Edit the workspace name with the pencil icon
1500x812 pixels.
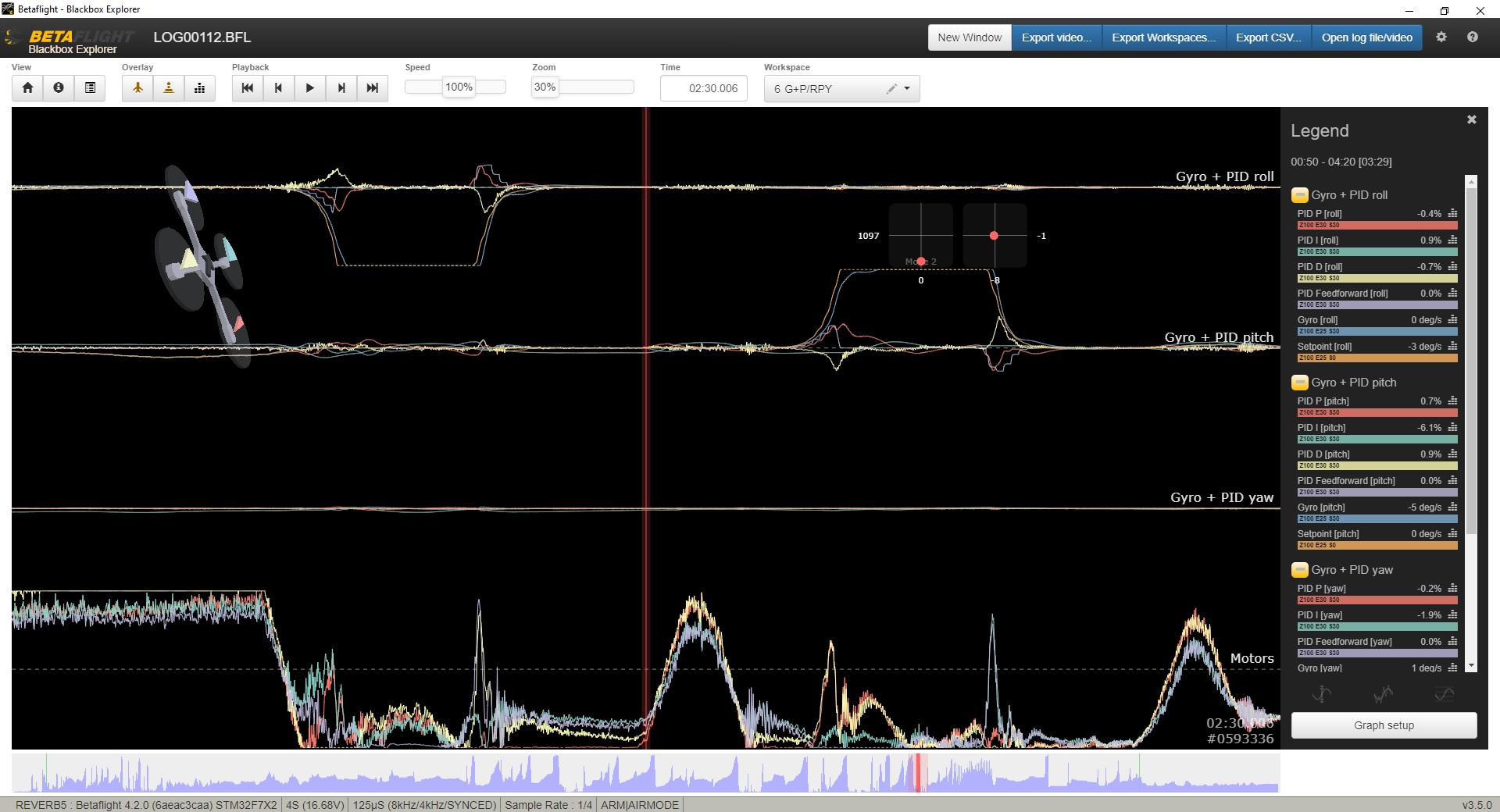pyautogui.click(x=891, y=88)
